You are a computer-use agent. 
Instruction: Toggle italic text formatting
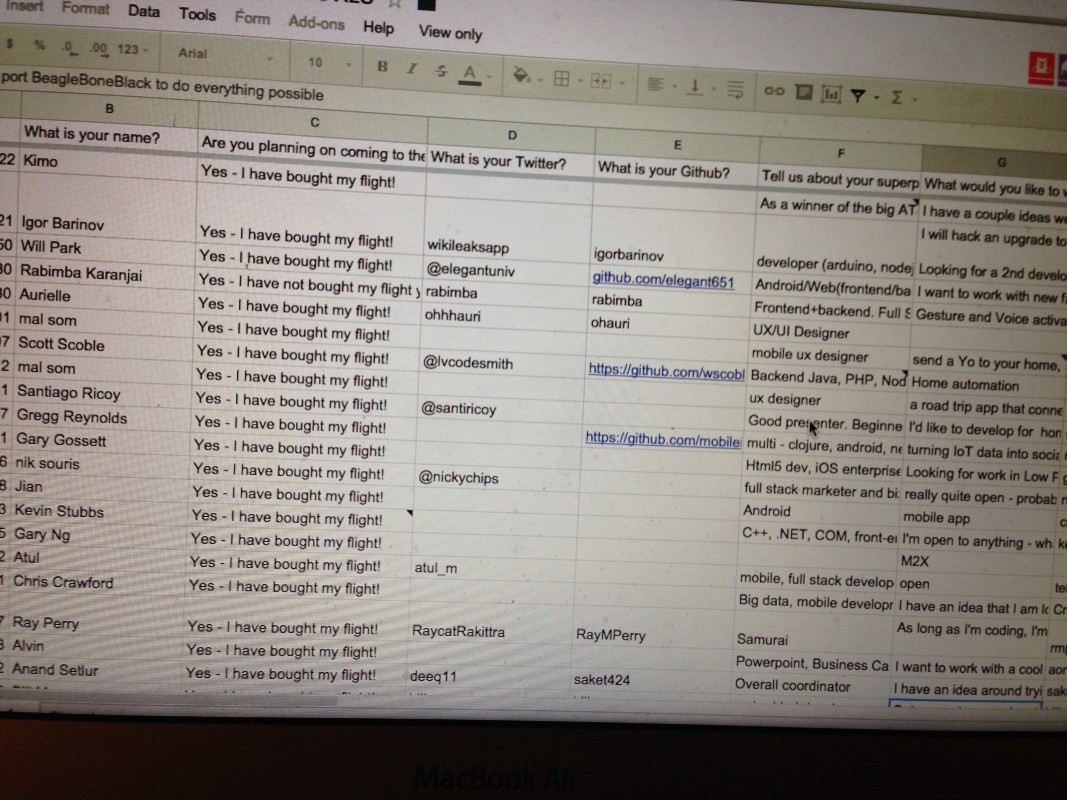pyautogui.click(x=411, y=69)
